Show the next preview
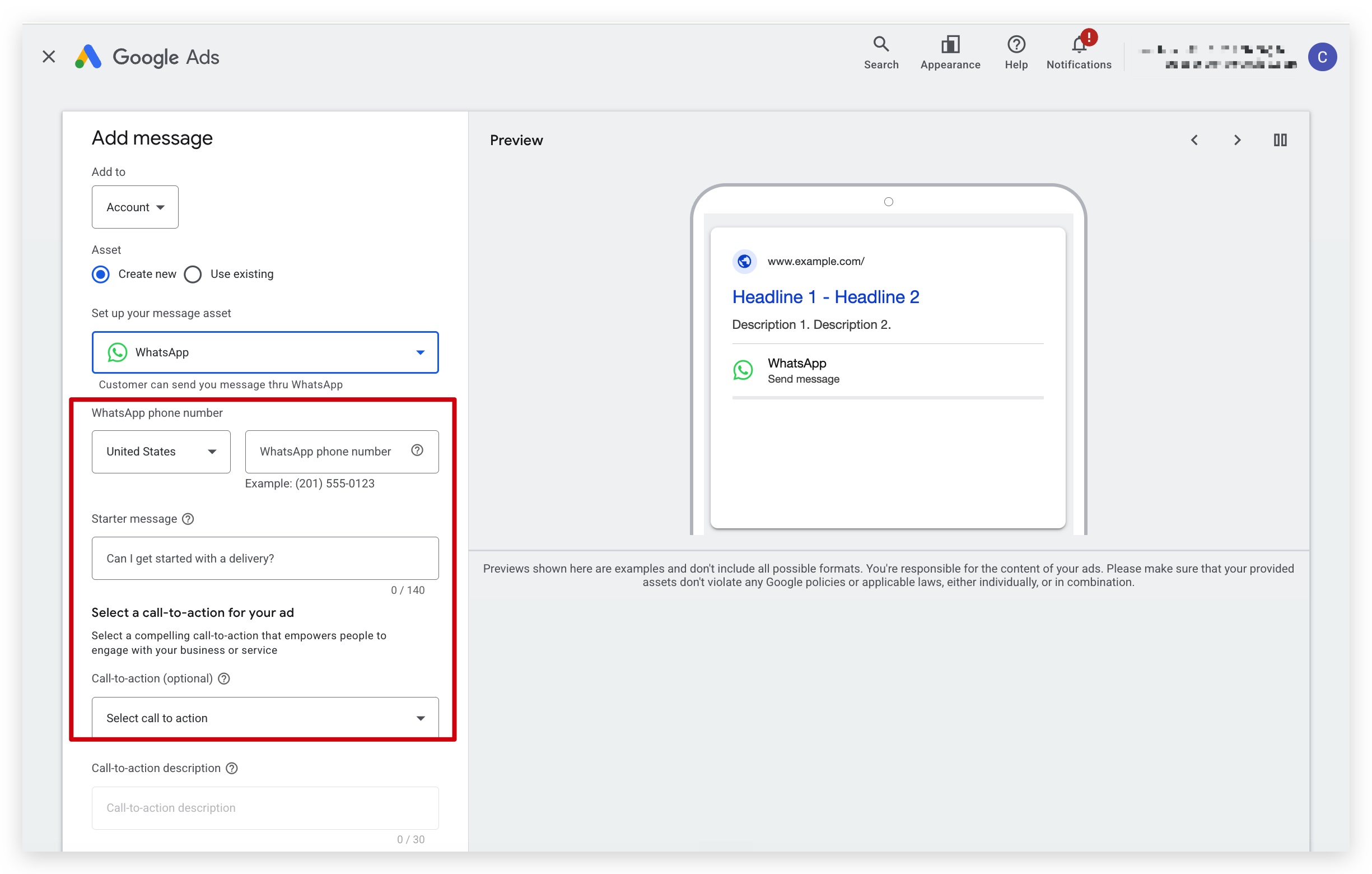 pos(1237,140)
